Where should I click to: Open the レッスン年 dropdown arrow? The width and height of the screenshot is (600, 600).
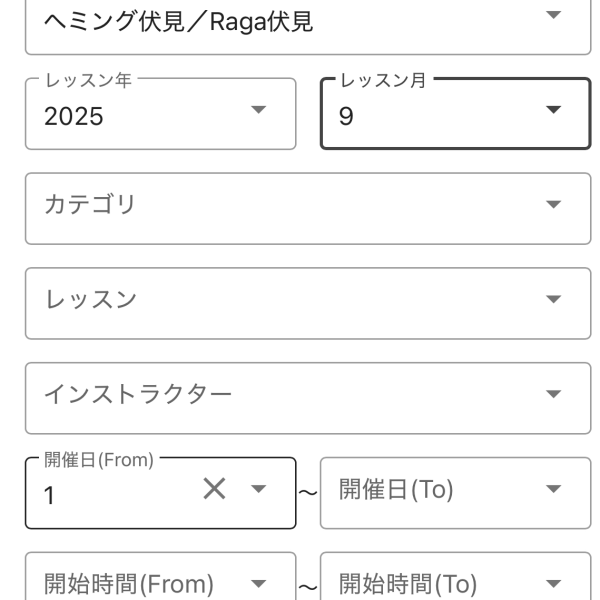pyautogui.click(x=258, y=109)
